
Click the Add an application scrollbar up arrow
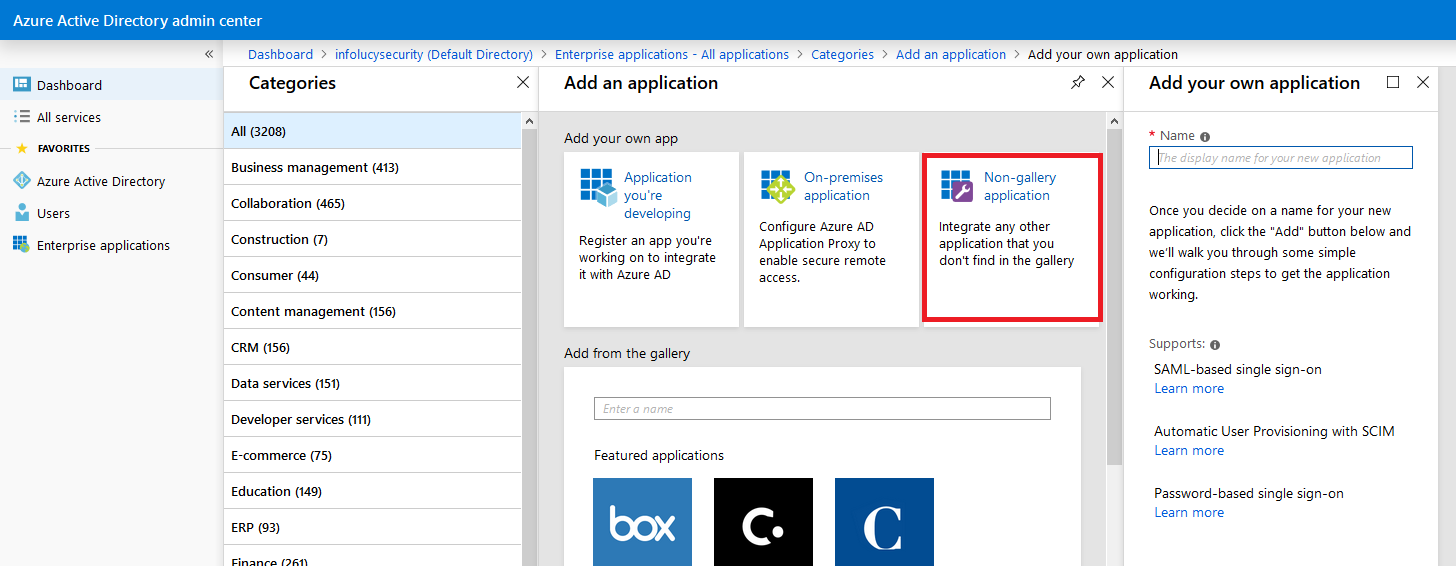[x=1114, y=121]
